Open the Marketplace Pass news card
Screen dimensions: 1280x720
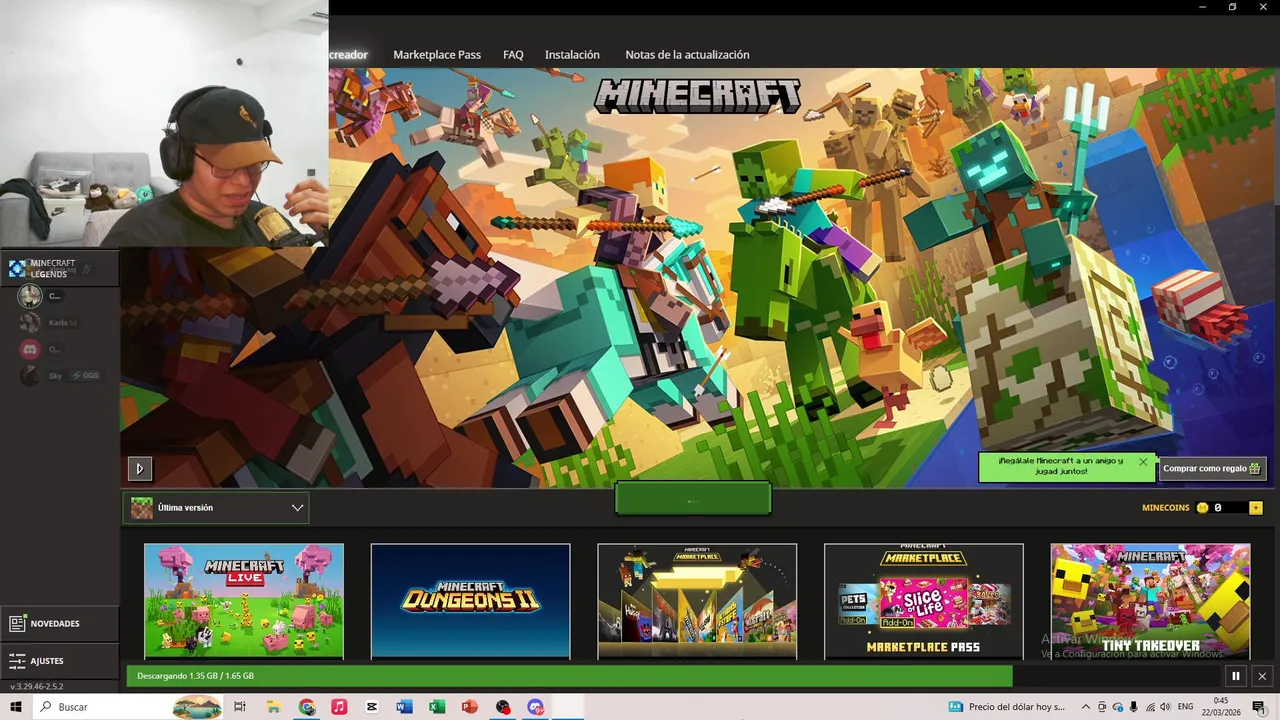pos(923,601)
